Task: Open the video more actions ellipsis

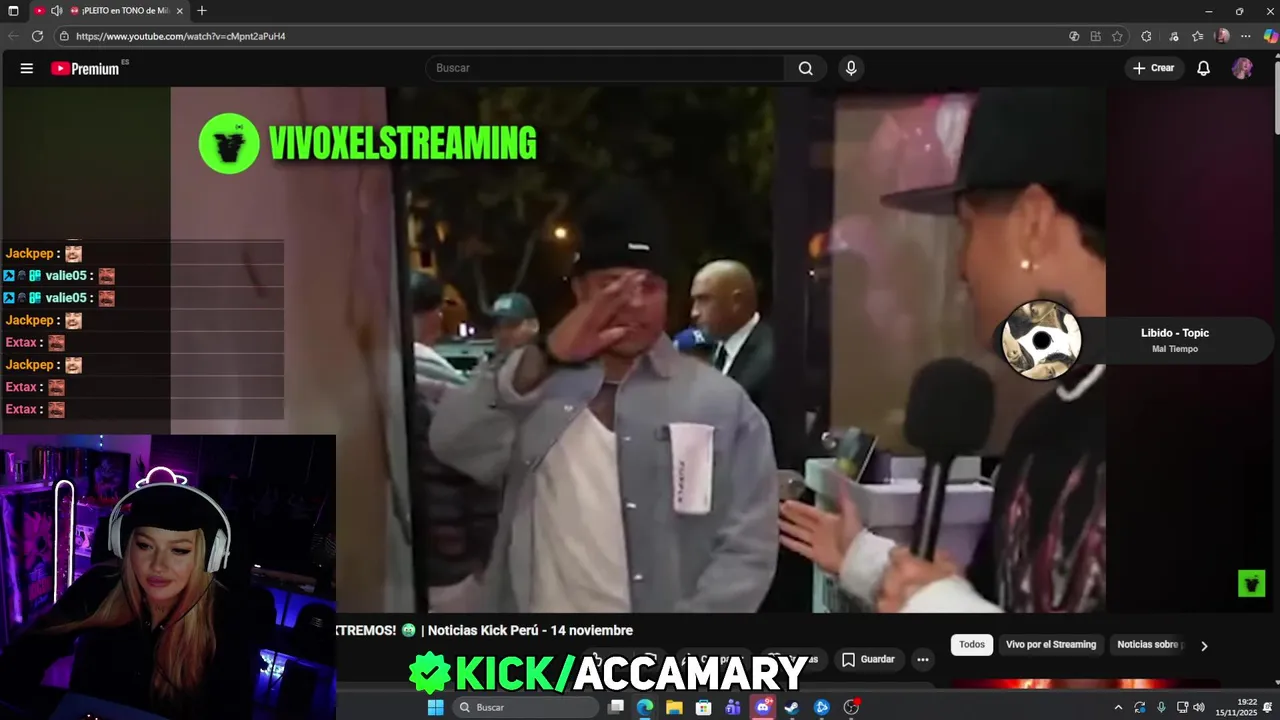Action: click(x=922, y=659)
